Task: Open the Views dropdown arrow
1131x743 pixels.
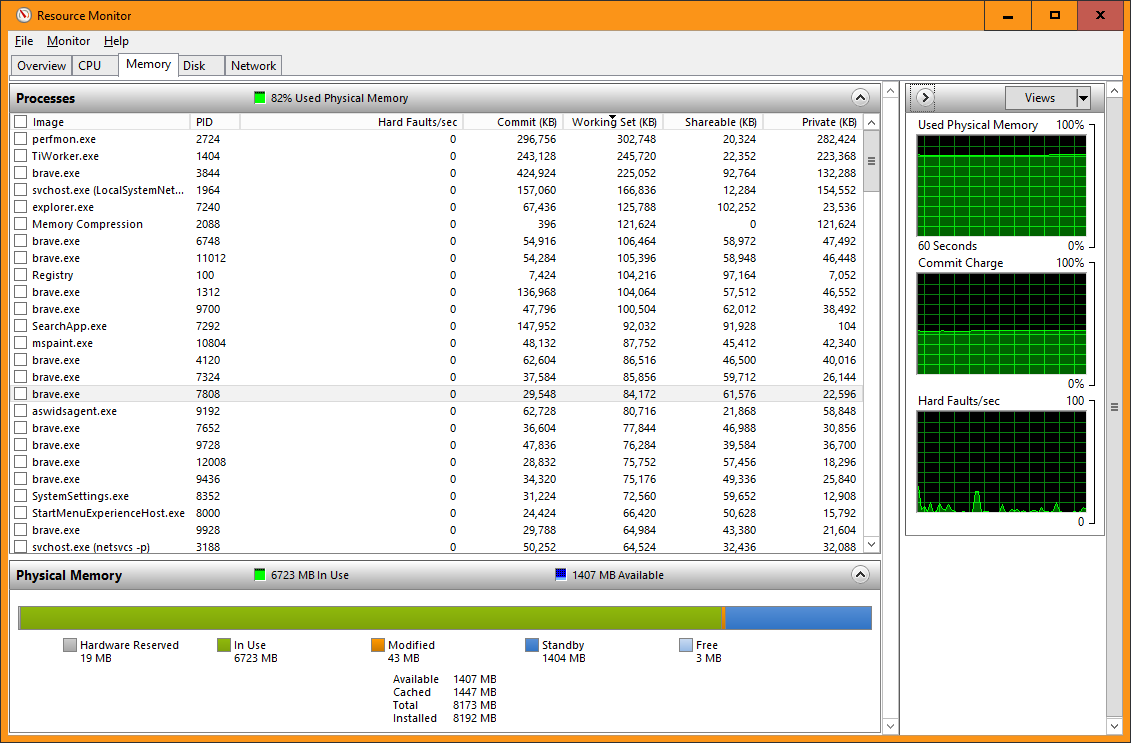Action: pos(1082,98)
